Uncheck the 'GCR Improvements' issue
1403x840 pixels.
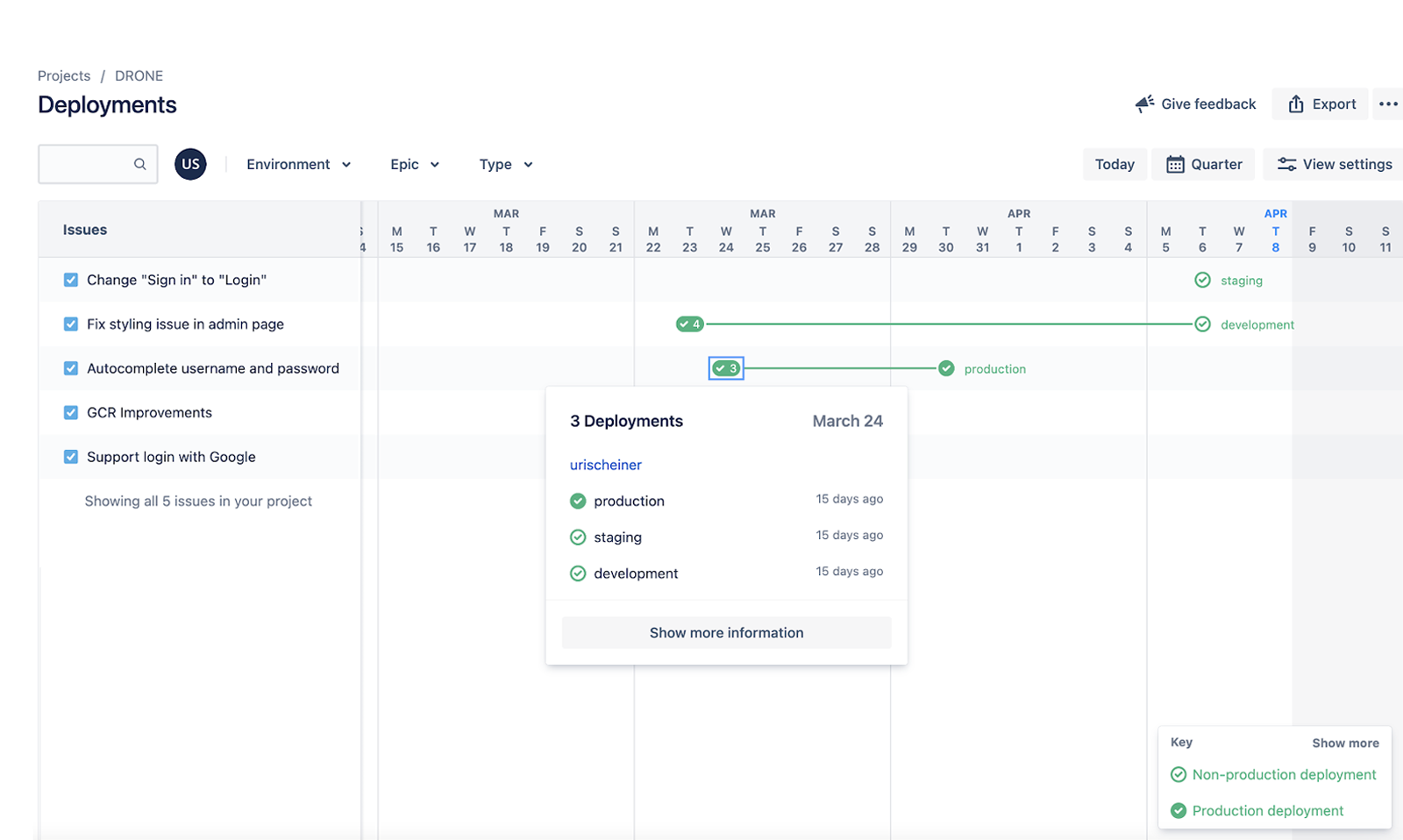point(70,412)
